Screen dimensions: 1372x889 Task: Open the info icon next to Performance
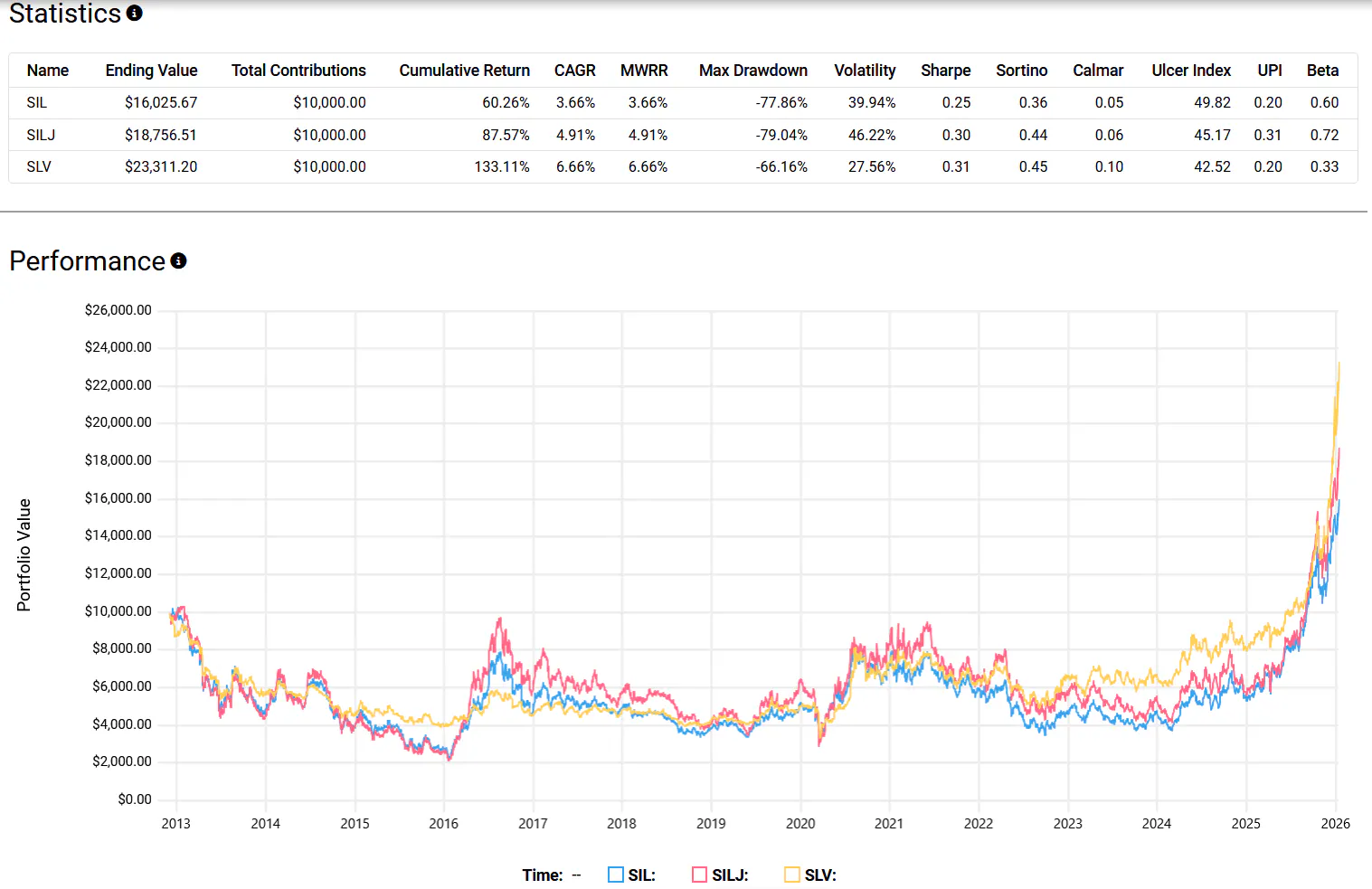tap(179, 261)
